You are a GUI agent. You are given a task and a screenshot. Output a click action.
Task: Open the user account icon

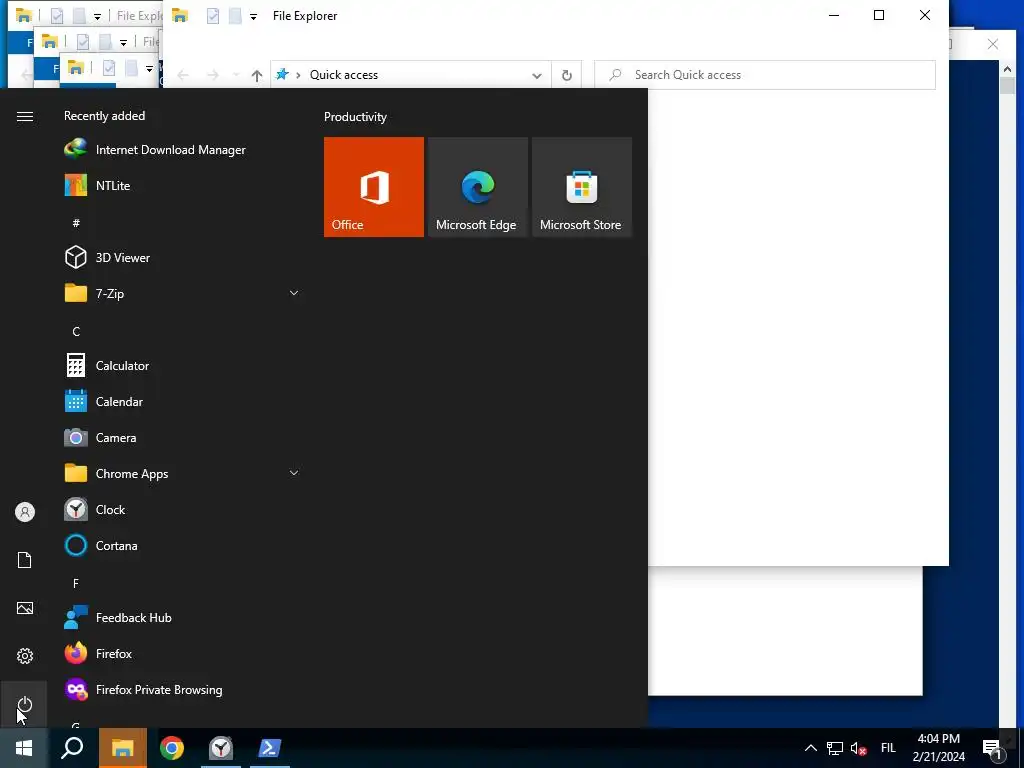[25, 512]
